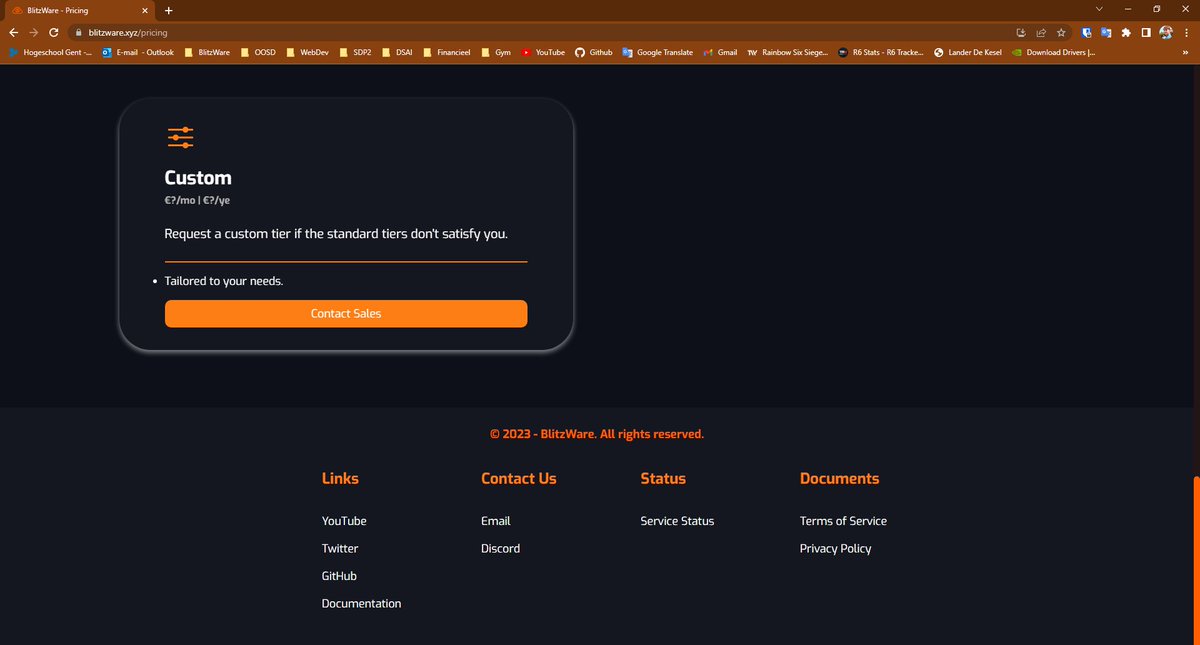Open the Documentation footer link
The width and height of the screenshot is (1200, 645).
(361, 603)
